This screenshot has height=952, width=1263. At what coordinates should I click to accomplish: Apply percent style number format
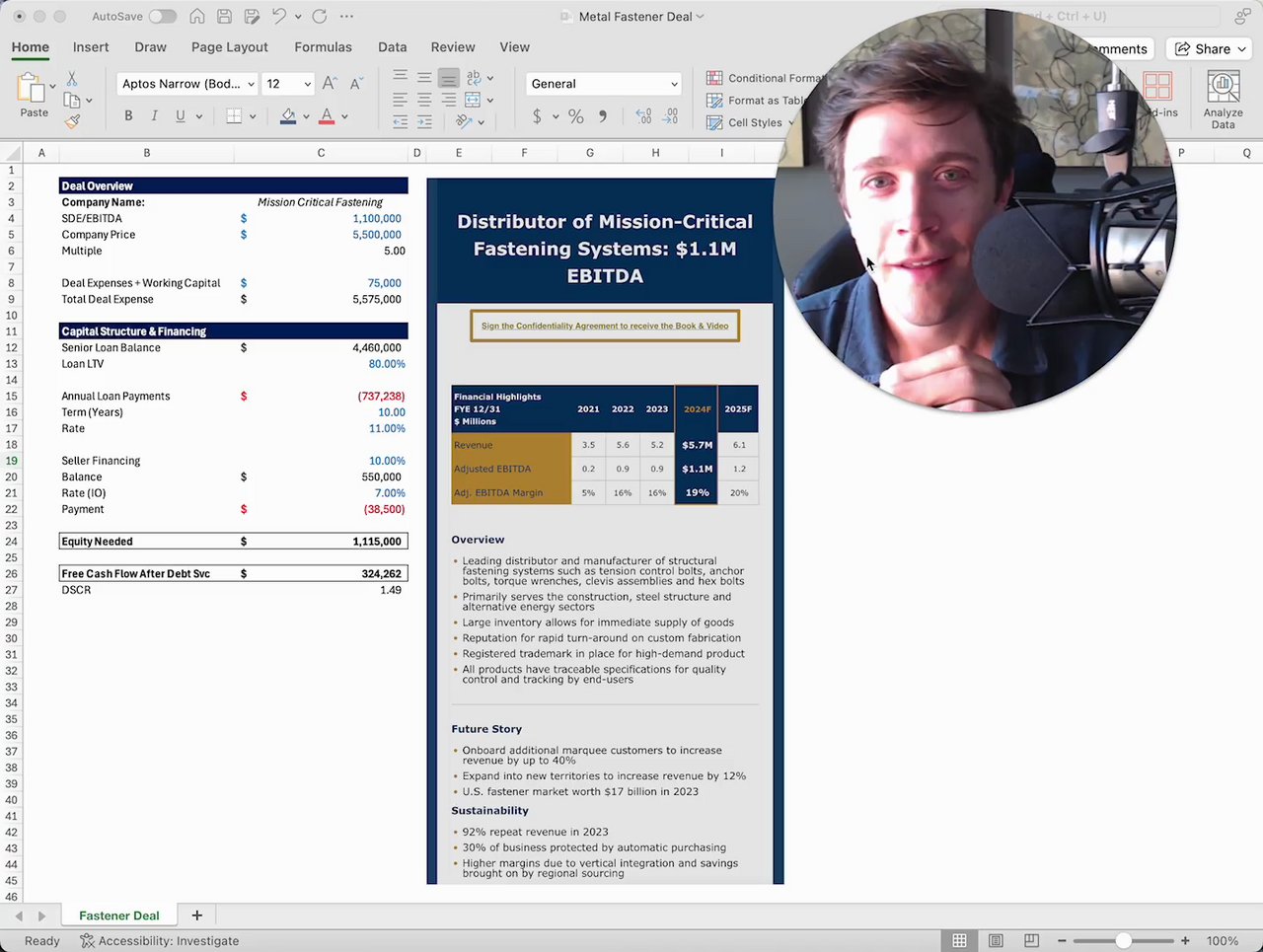576,116
